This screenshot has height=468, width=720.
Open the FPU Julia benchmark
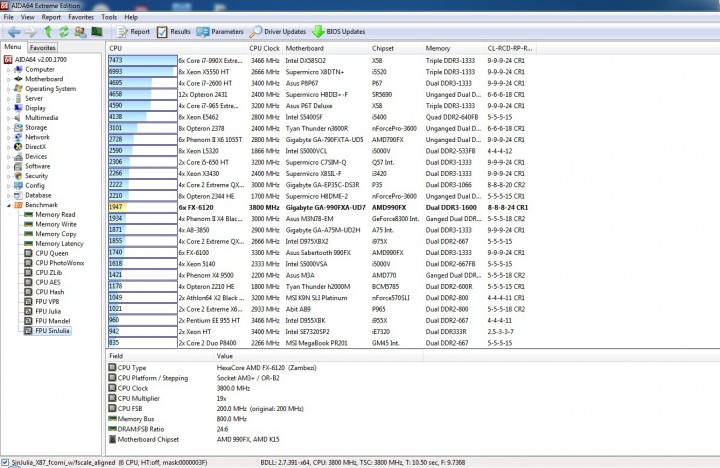coord(43,311)
